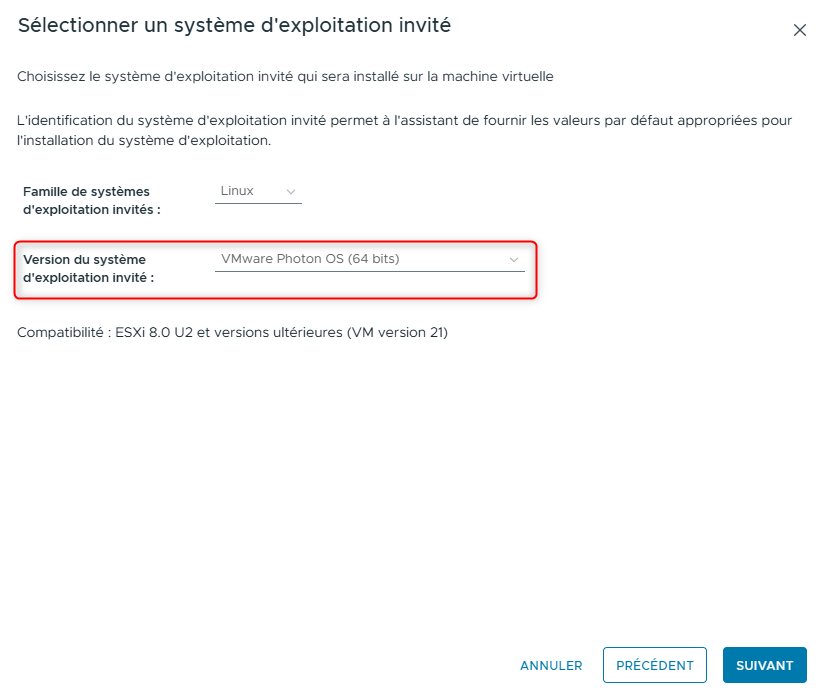Open the version du système d'exploitation selector

coord(370,258)
